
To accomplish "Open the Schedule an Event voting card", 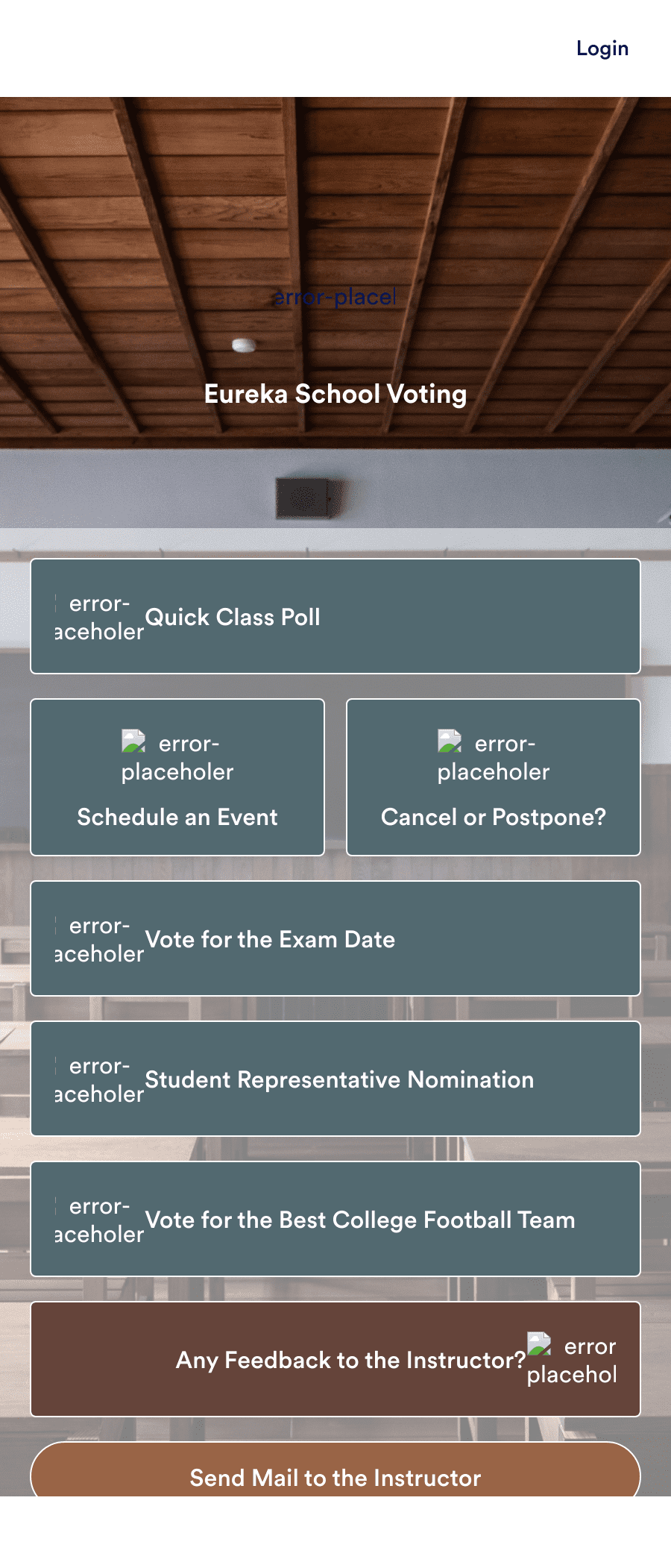I will pos(177,817).
